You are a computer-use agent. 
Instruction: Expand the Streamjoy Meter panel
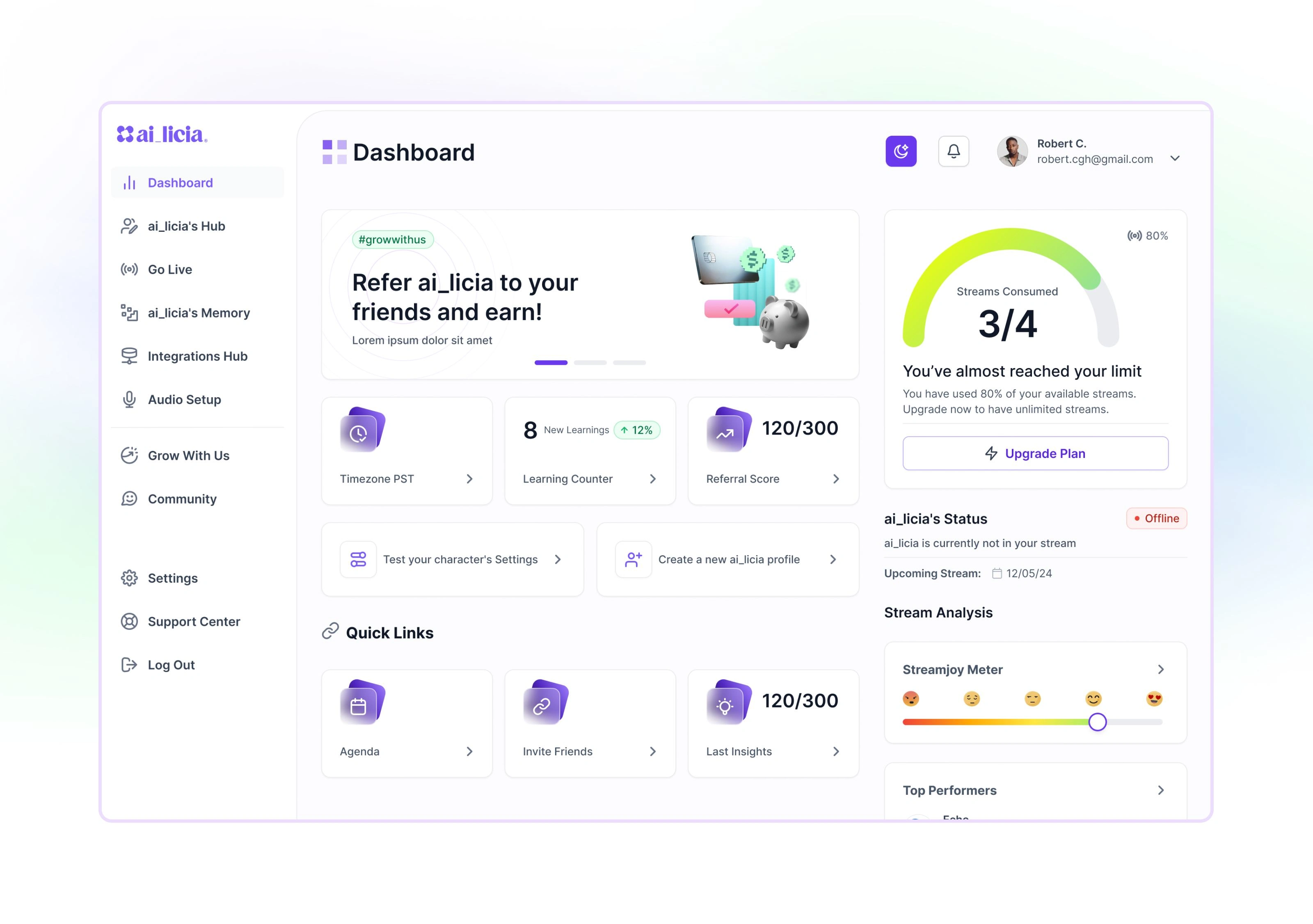pos(1162,667)
